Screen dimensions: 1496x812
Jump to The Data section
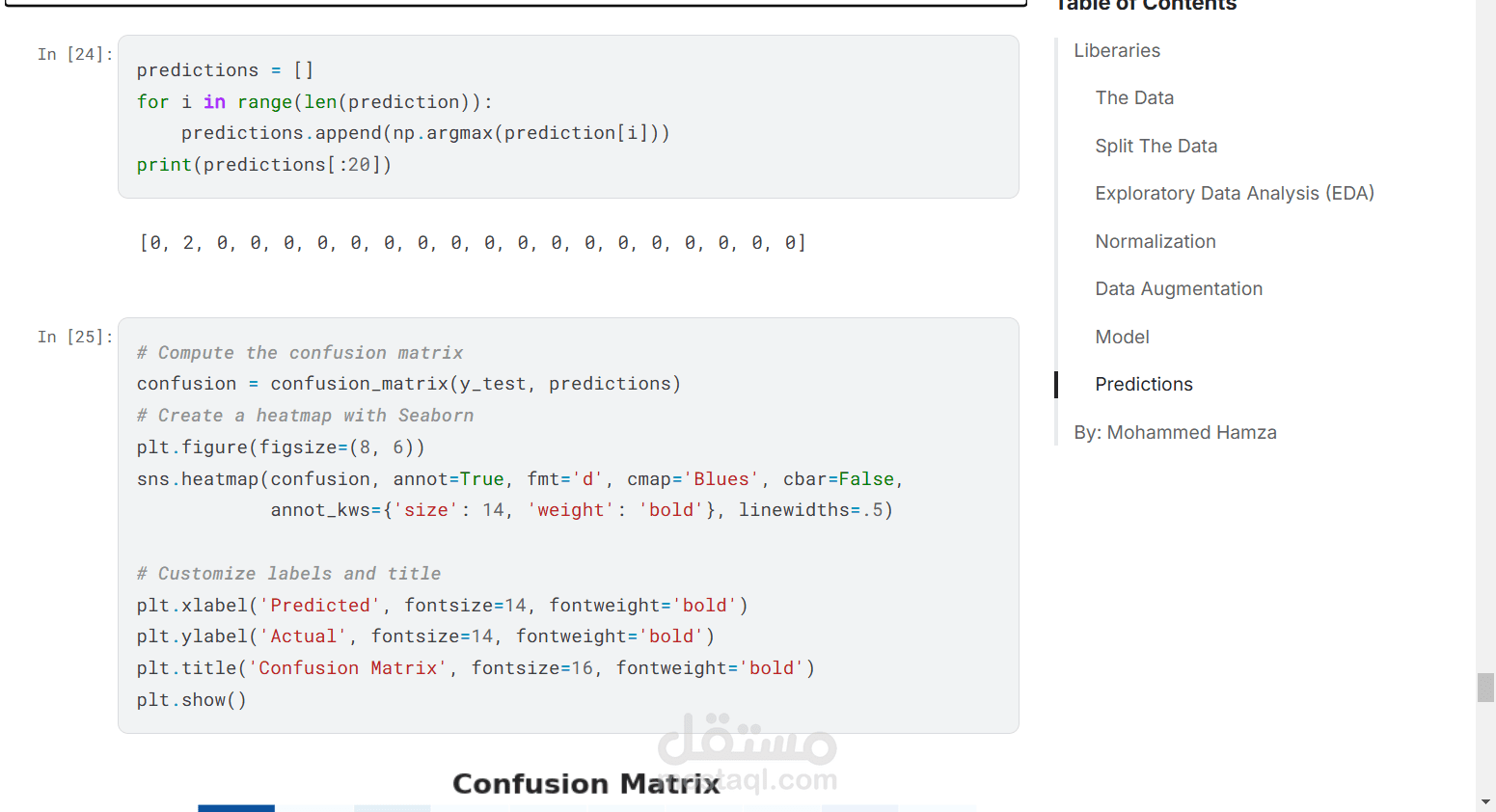point(1134,98)
